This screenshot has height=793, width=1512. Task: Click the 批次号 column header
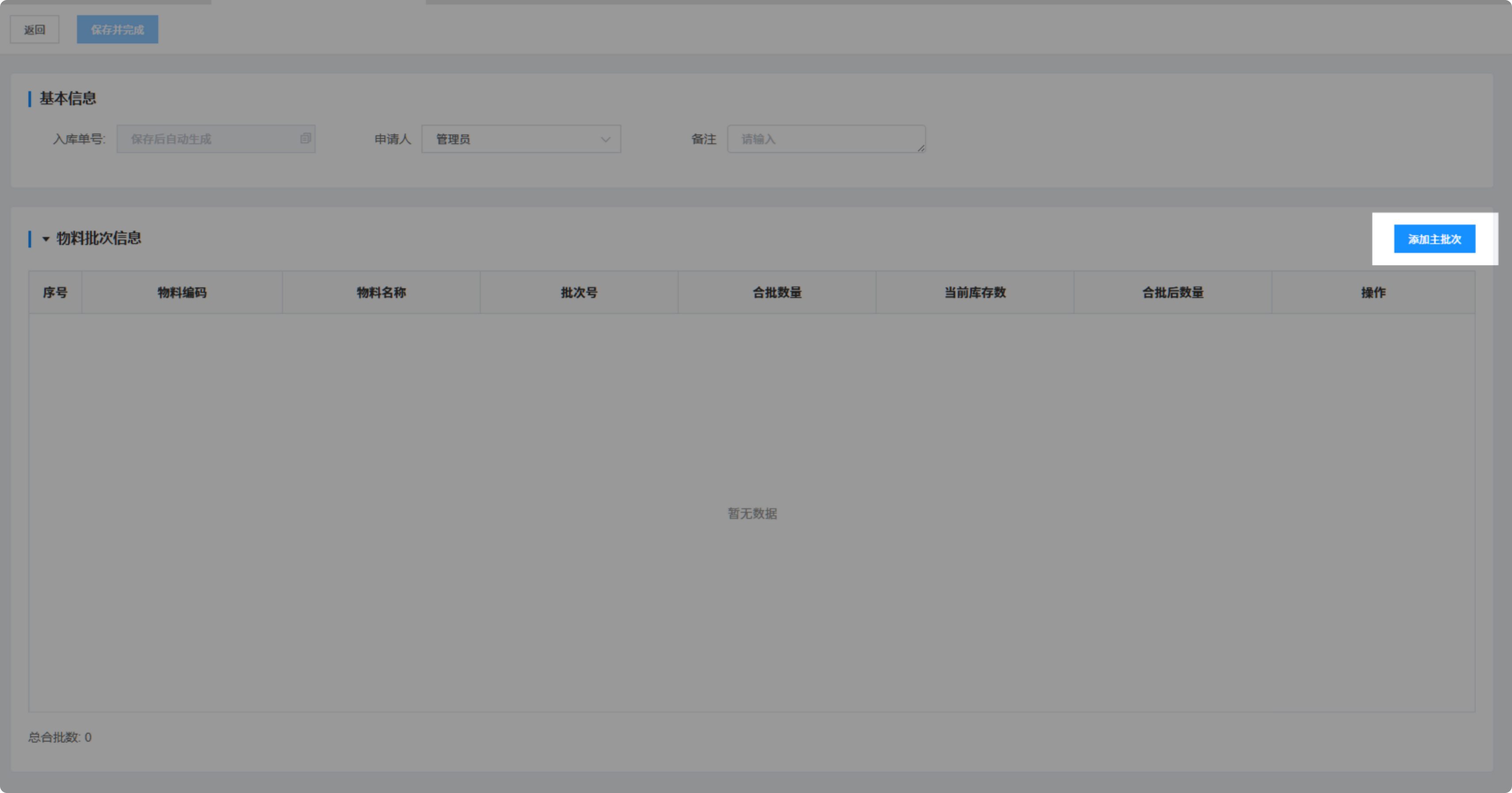coord(579,293)
